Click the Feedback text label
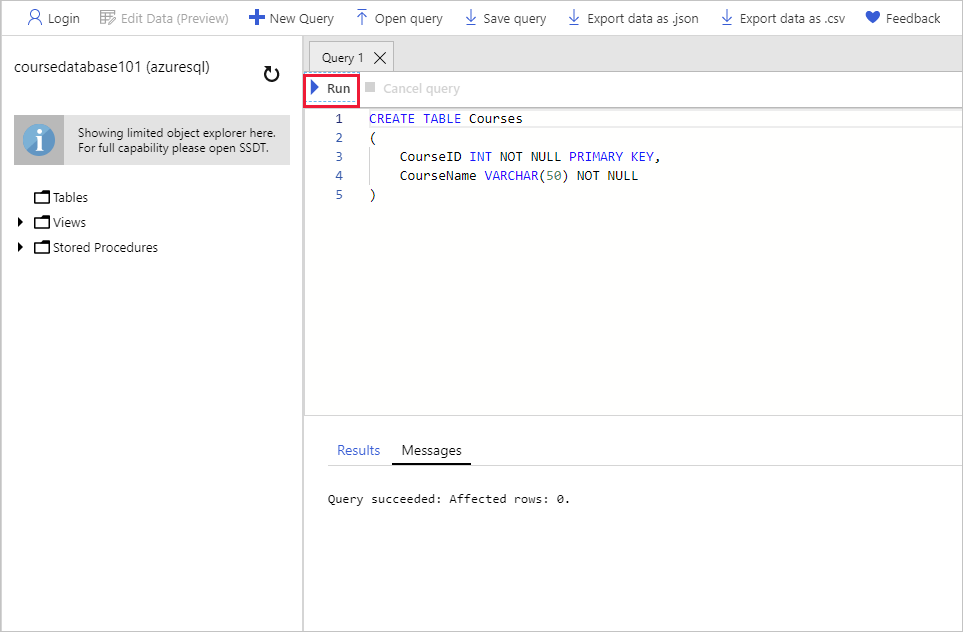The width and height of the screenshot is (963, 632). (913, 18)
